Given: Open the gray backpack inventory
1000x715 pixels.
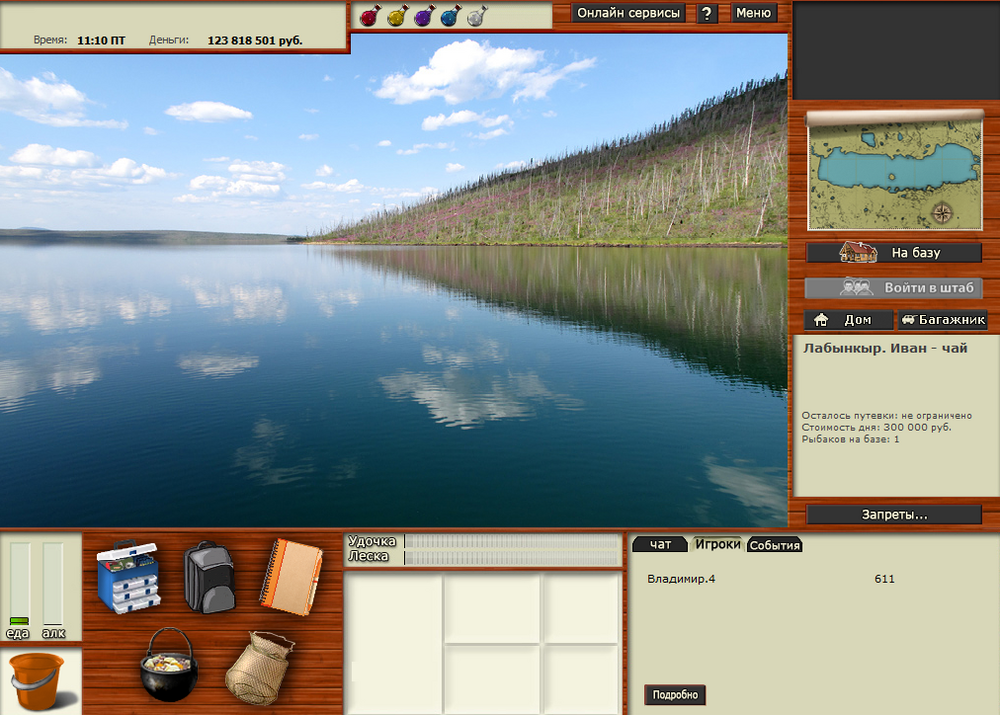Looking at the screenshot, I should click(208, 576).
